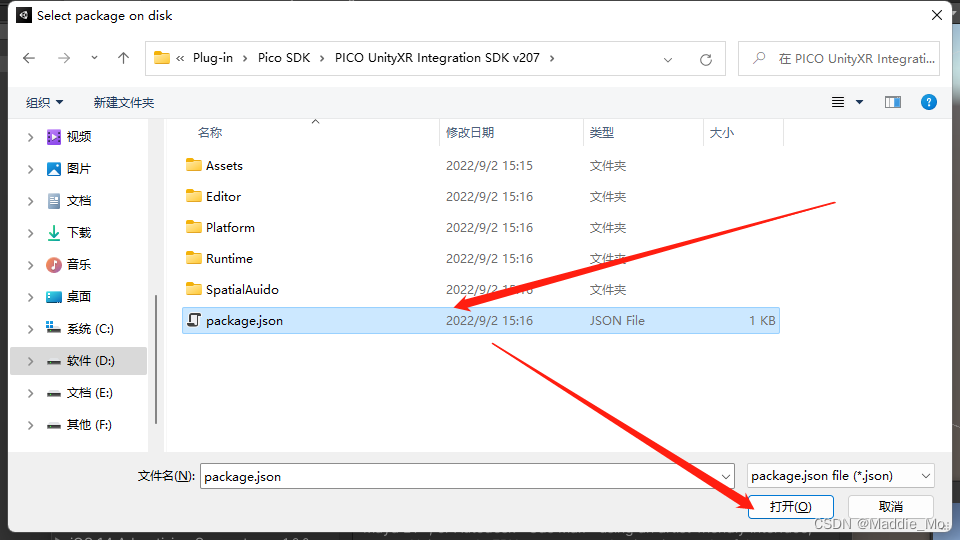Open the view options dropdown arrow
960x540 pixels.
tap(859, 102)
